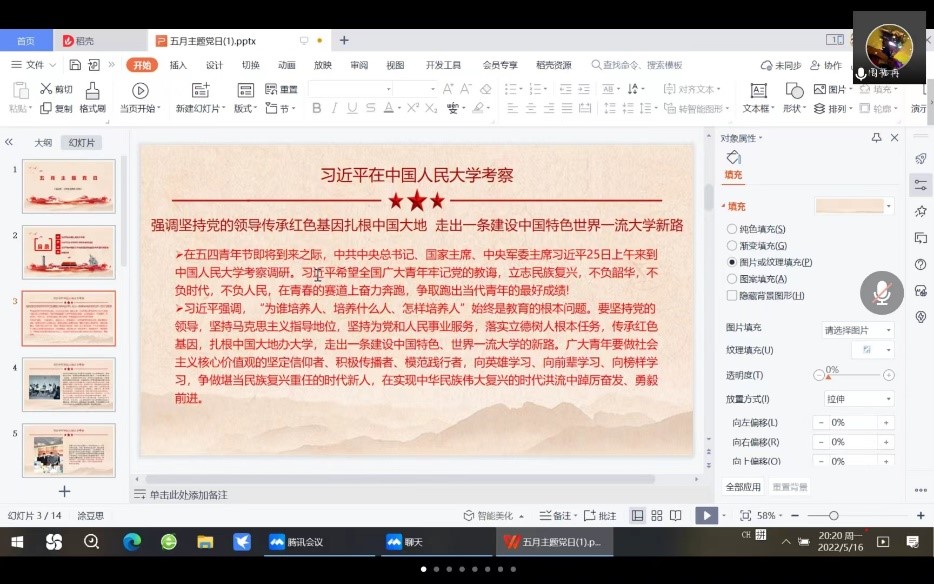Image resolution: width=934 pixels, height=584 pixels.
Task: Open the 插入 ribbon tab
Action: pyautogui.click(x=178, y=65)
